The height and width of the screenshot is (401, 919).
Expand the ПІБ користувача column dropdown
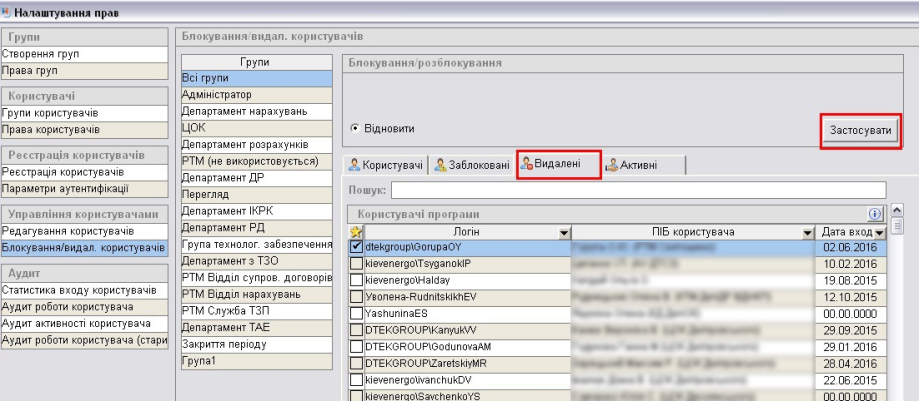coord(808,233)
